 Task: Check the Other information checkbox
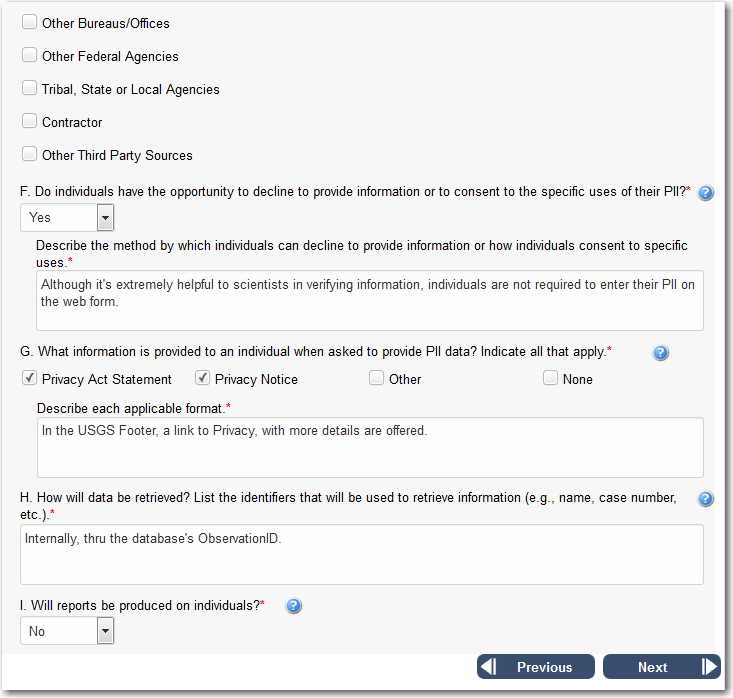click(x=377, y=378)
